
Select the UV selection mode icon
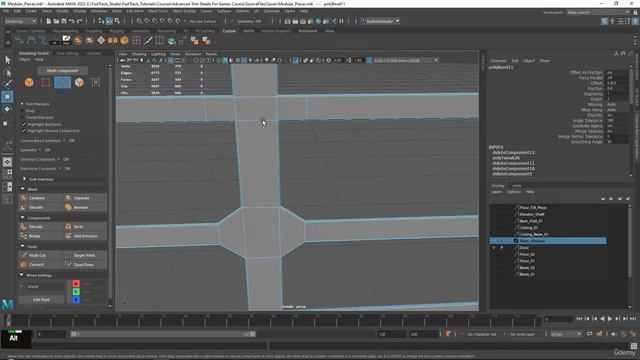pos(96,82)
